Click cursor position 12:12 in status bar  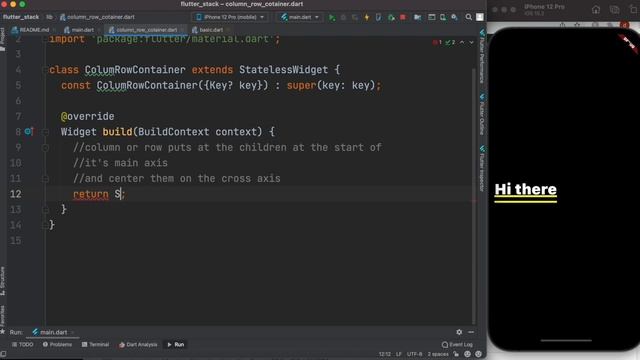coord(385,354)
